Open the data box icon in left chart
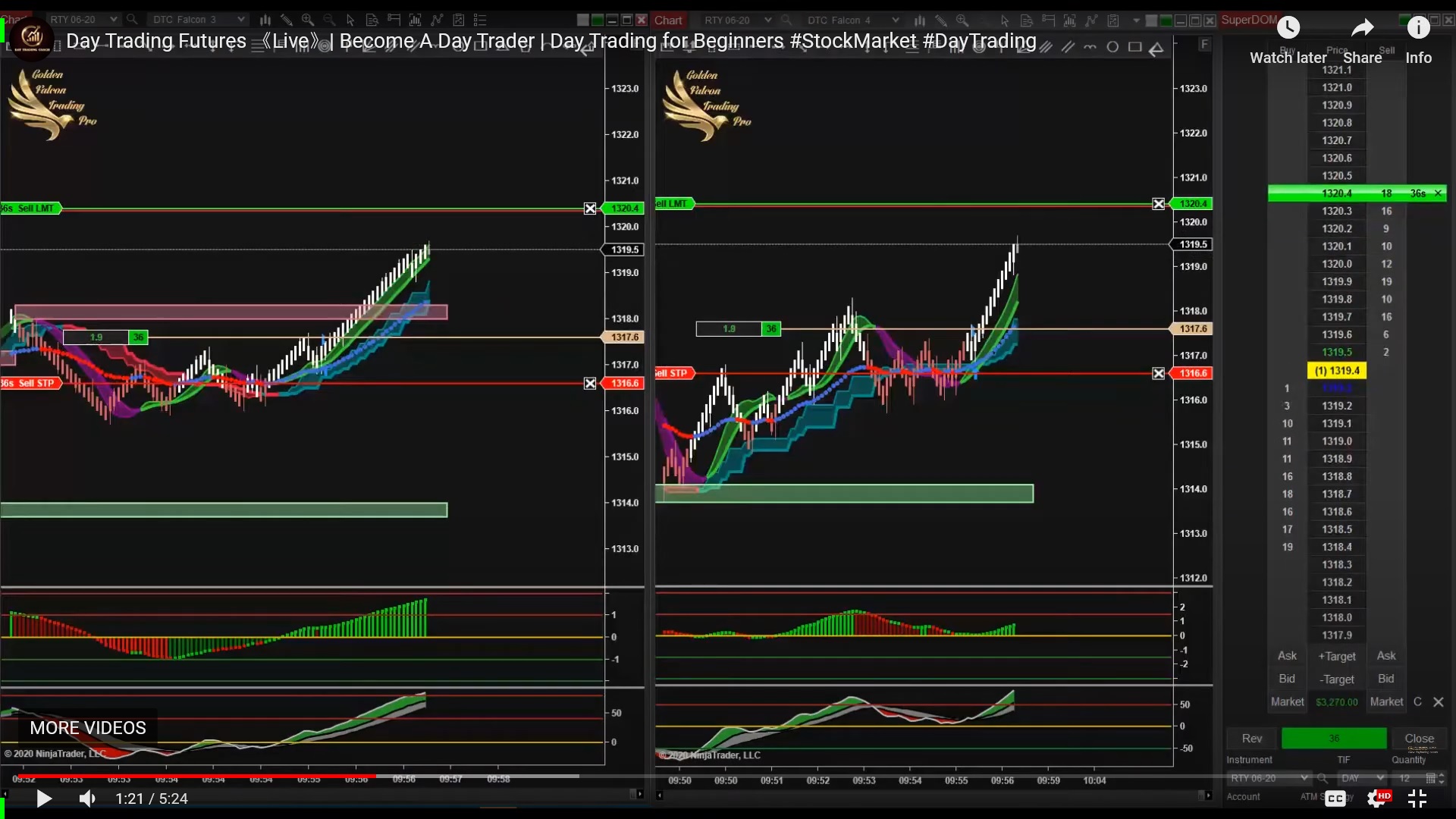1456x819 pixels. tap(372, 20)
